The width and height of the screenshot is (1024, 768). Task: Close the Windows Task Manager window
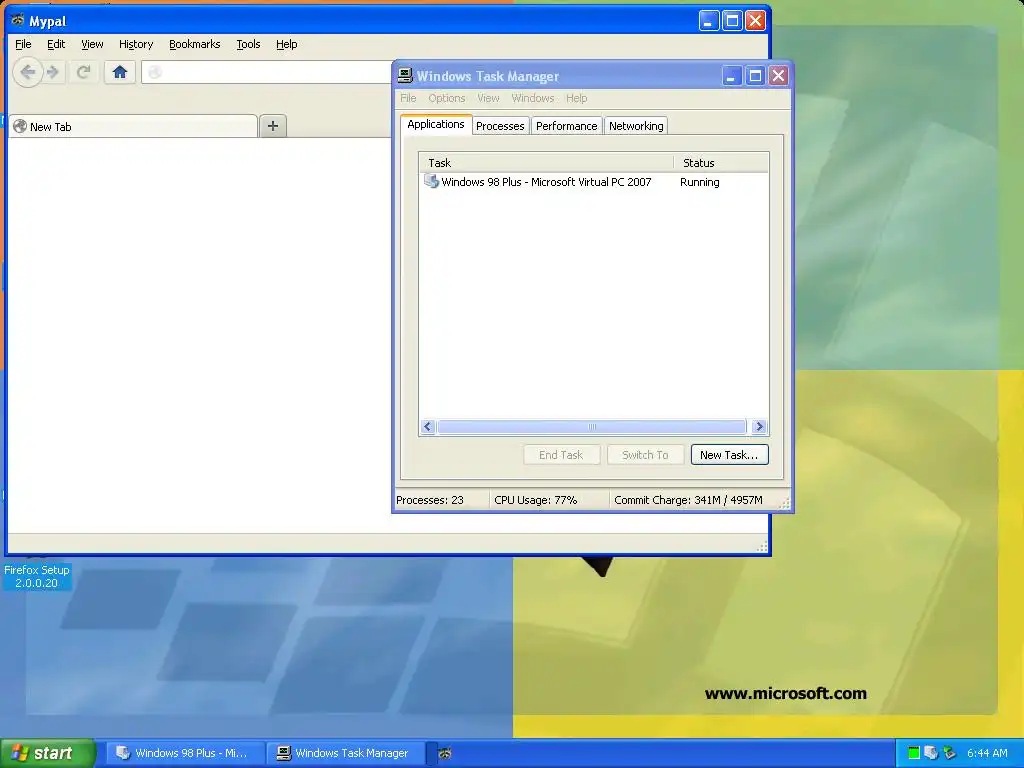coord(778,76)
